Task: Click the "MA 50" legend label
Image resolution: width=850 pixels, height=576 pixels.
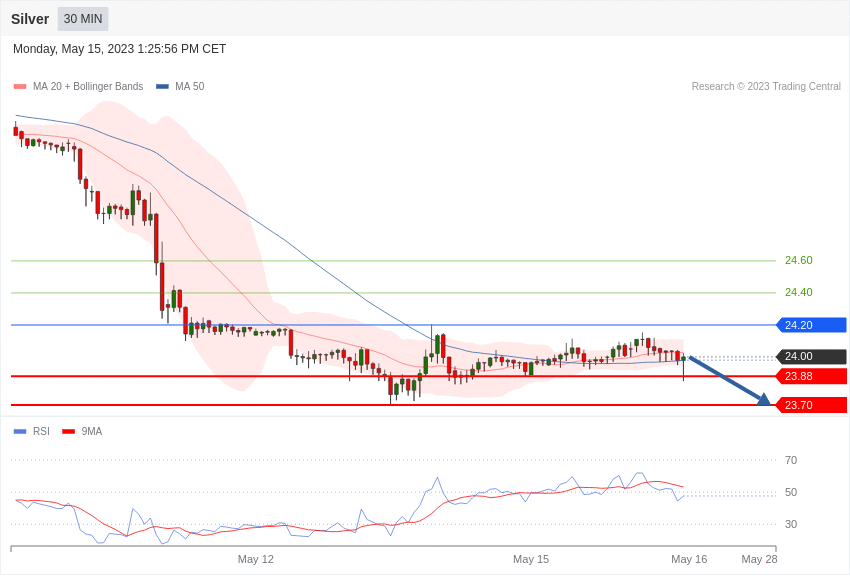Action: click(x=190, y=87)
